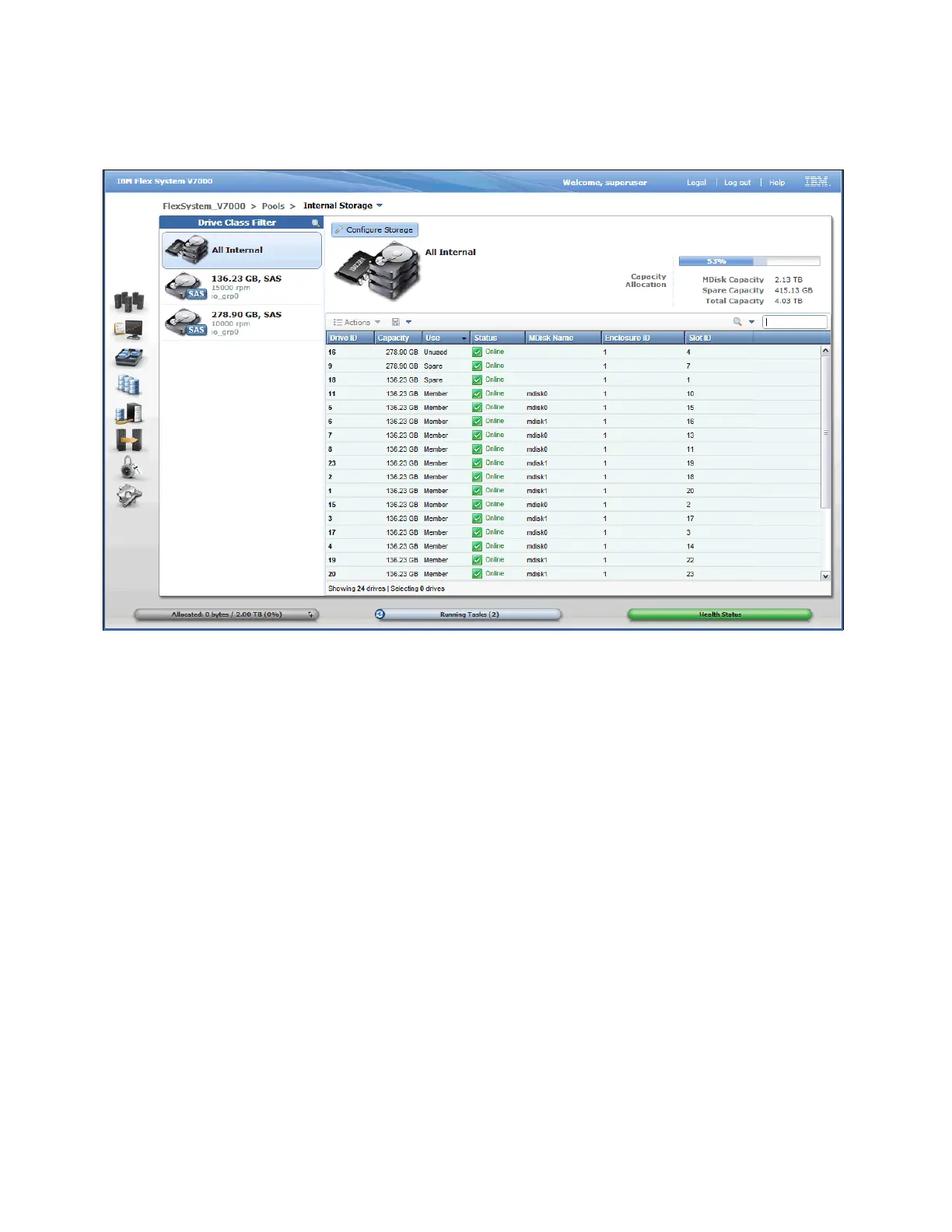Click the Online check icon for drive 23
The height and width of the screenshot is (1232, 952).
[478, 464]
